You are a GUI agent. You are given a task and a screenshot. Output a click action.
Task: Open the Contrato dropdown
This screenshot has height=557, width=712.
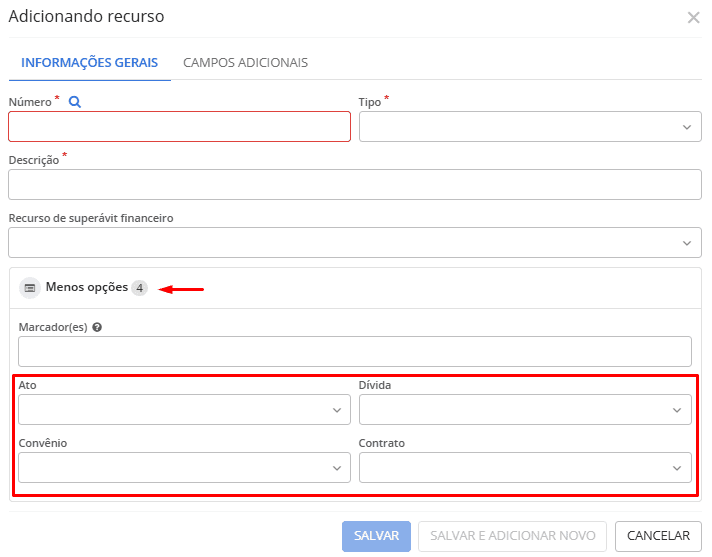tap(525, 468)
